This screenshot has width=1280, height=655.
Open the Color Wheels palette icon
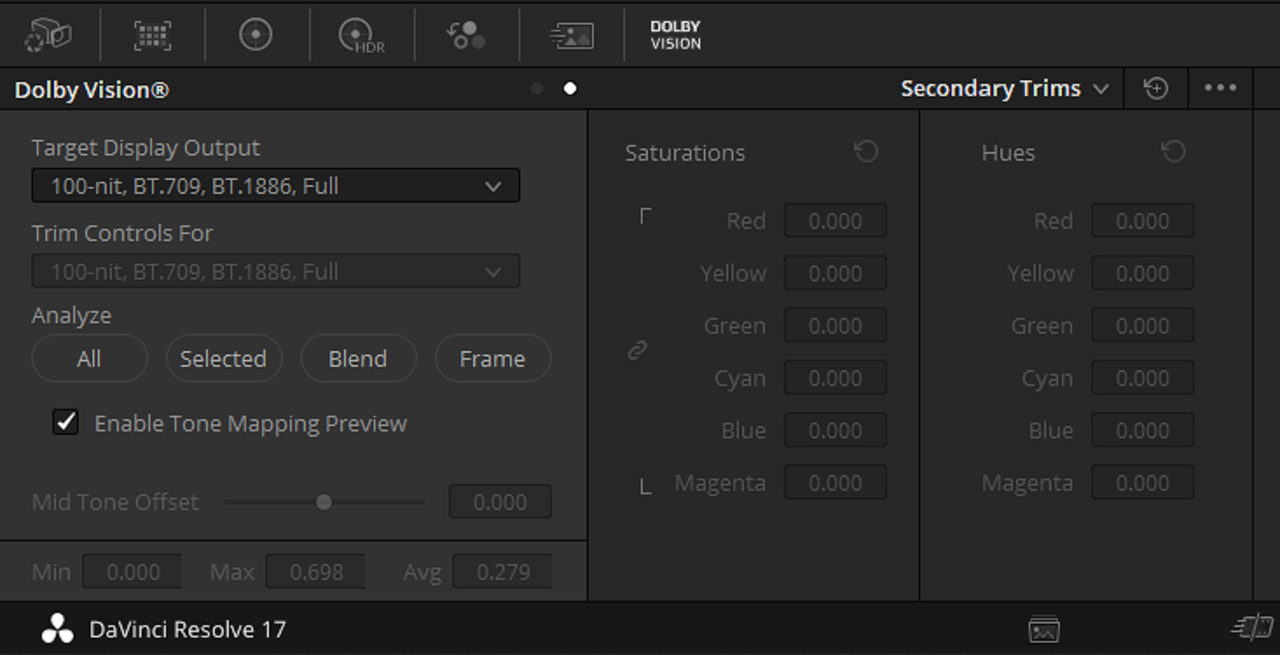[x=256, y=35]
